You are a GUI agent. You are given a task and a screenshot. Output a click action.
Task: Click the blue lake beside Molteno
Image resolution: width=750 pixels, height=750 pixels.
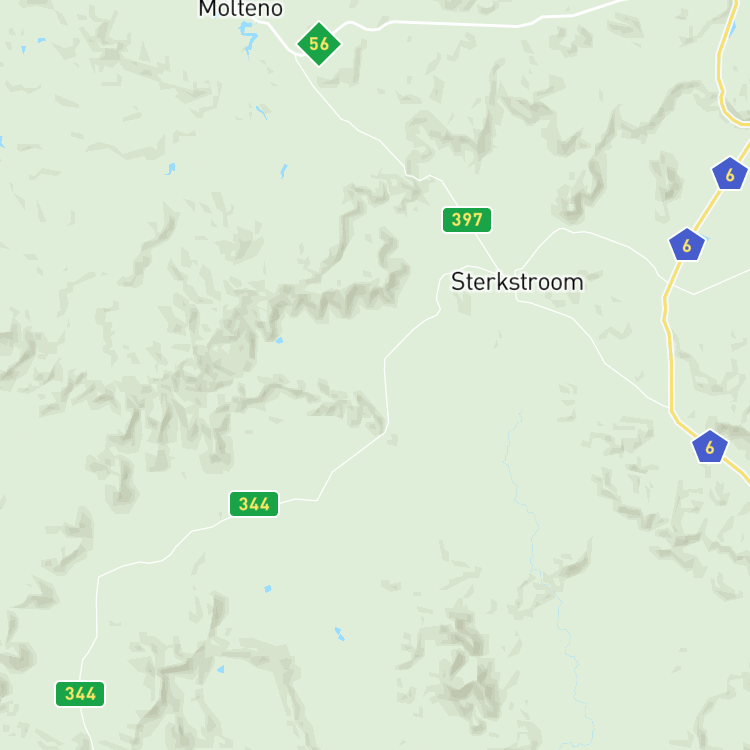[x=248, y=37]
